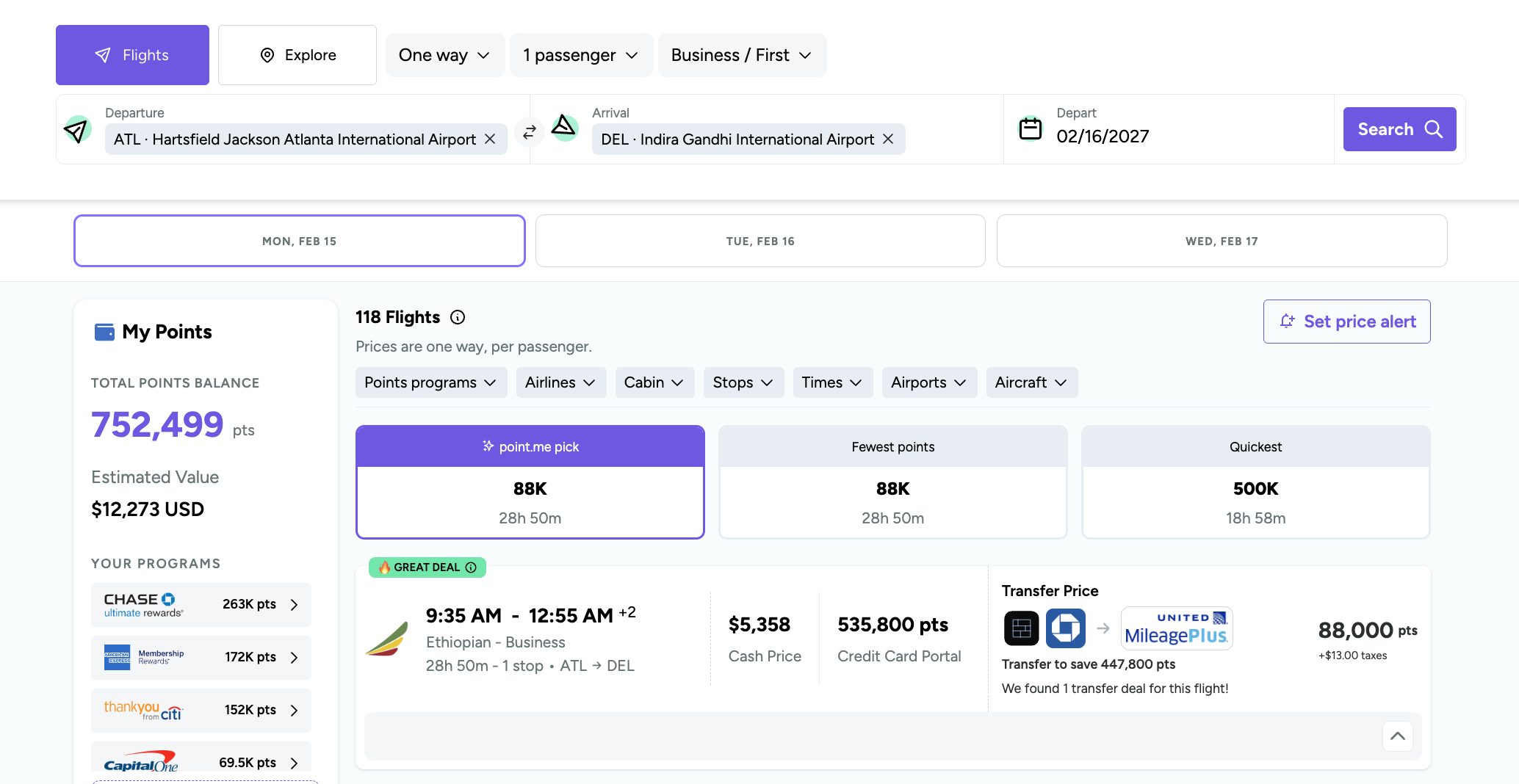Open Citi ThankYou program row
1519x784 pixels.
point(201,711)
